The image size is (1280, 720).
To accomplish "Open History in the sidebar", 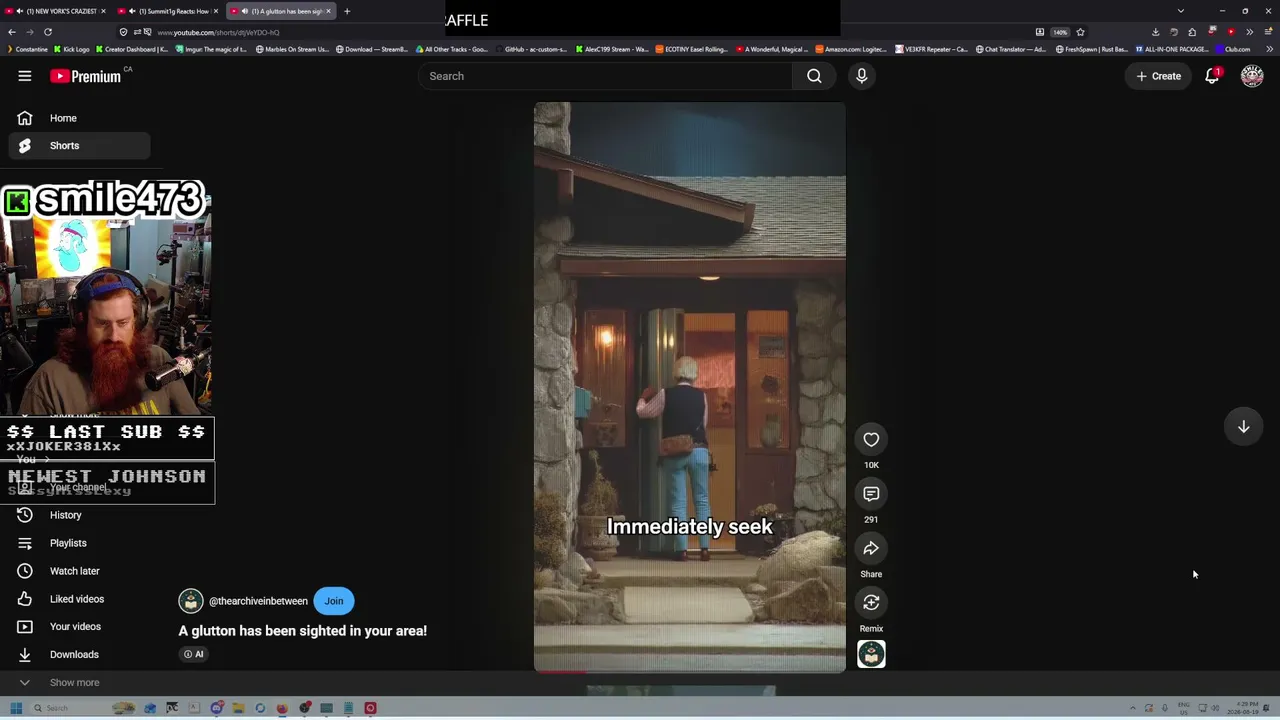I will [80, 515].
